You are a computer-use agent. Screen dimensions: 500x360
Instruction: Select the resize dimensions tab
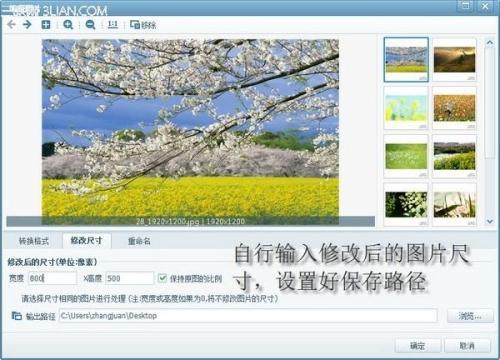point(87,240)
